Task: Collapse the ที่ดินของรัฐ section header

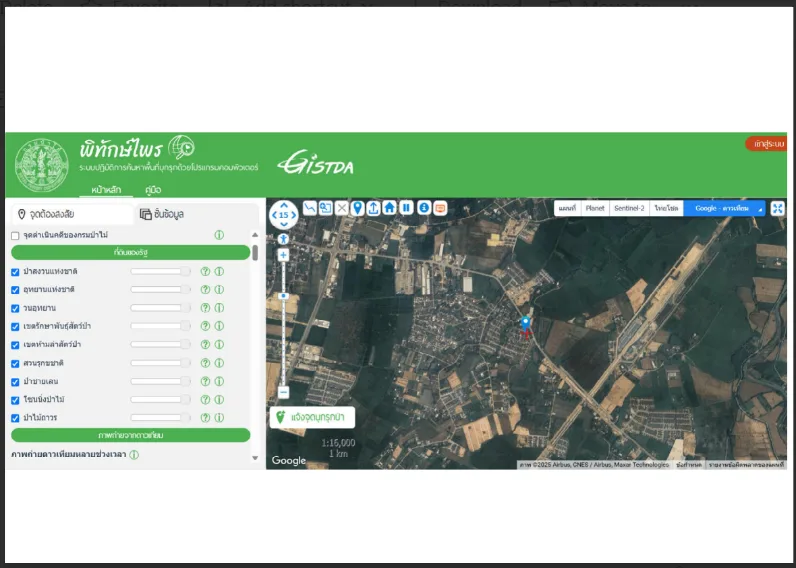Action: (130, 252)
